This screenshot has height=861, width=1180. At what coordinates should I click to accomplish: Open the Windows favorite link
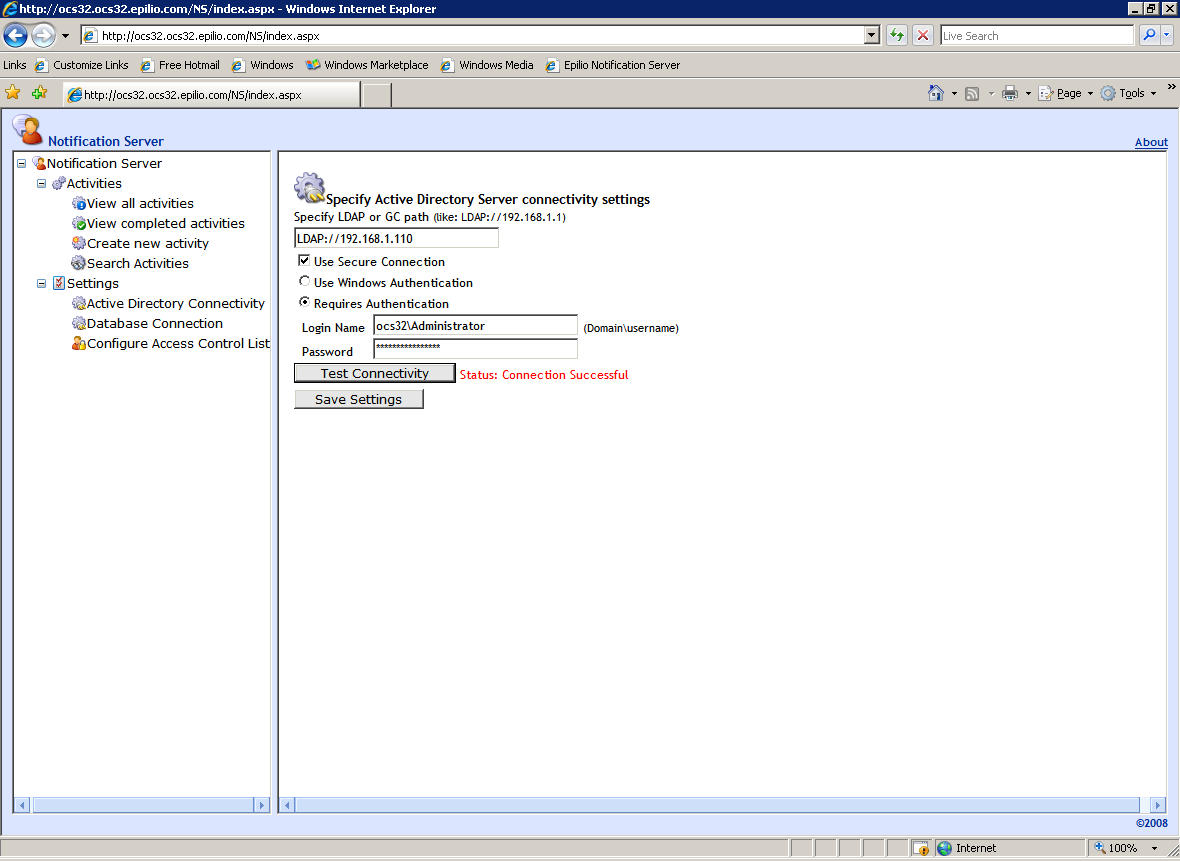[x=263, y=65]
